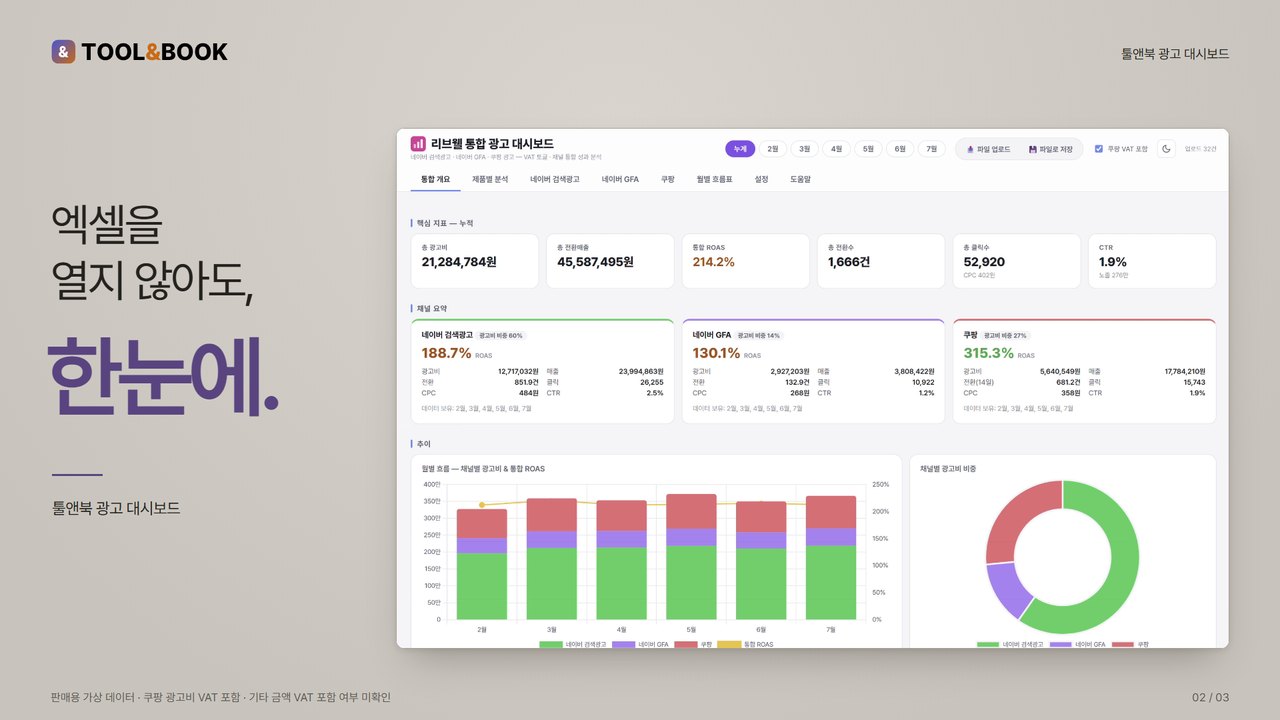
Task: Click the 총 전환매출 value 45,587,495원
Action: click(x=596, y=262)
